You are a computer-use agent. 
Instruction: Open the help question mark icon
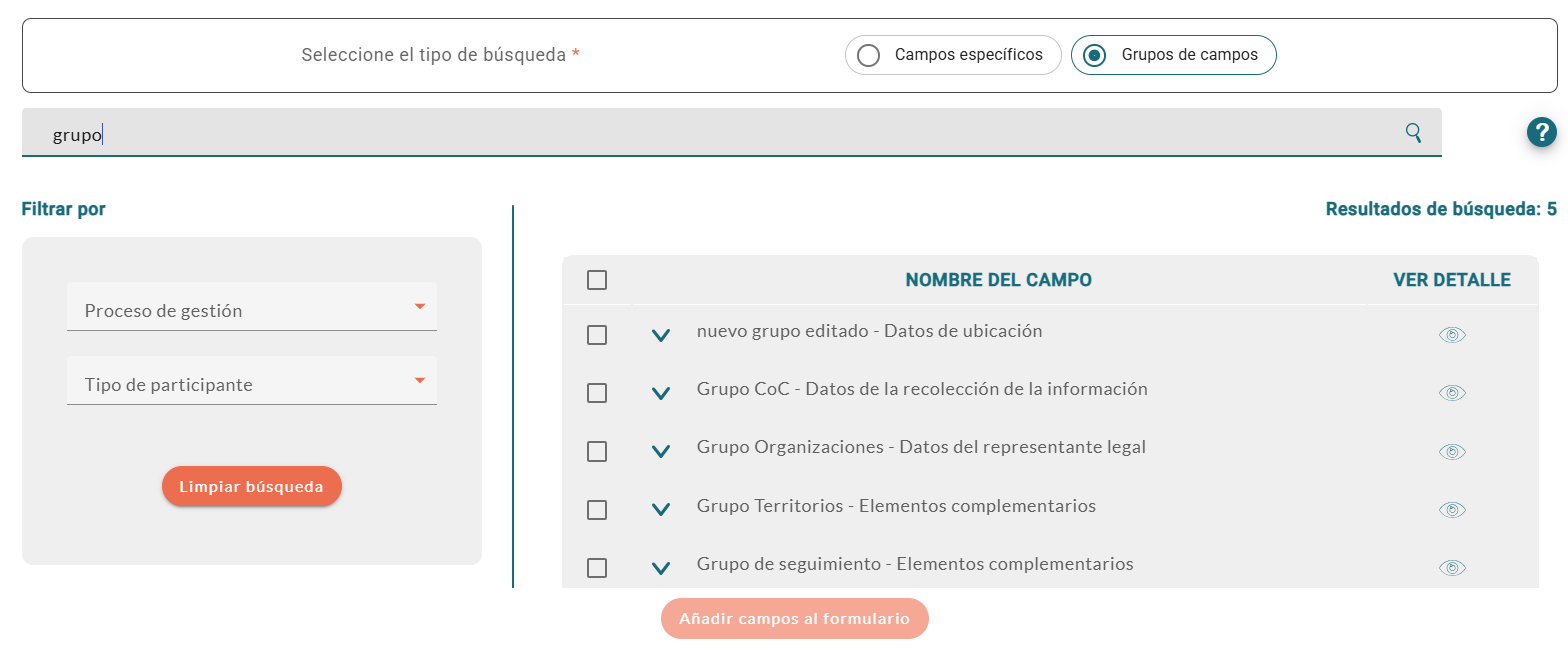click(x=1542, y=132)
